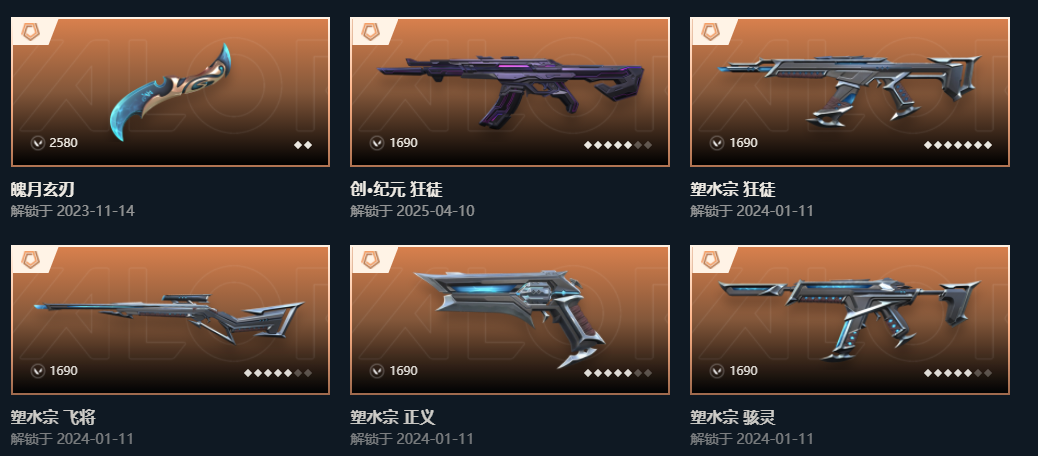Select the 塑水宗 飞将 sniper image
The width and height of the screenshot is (1038, 456).
(169, 318)
